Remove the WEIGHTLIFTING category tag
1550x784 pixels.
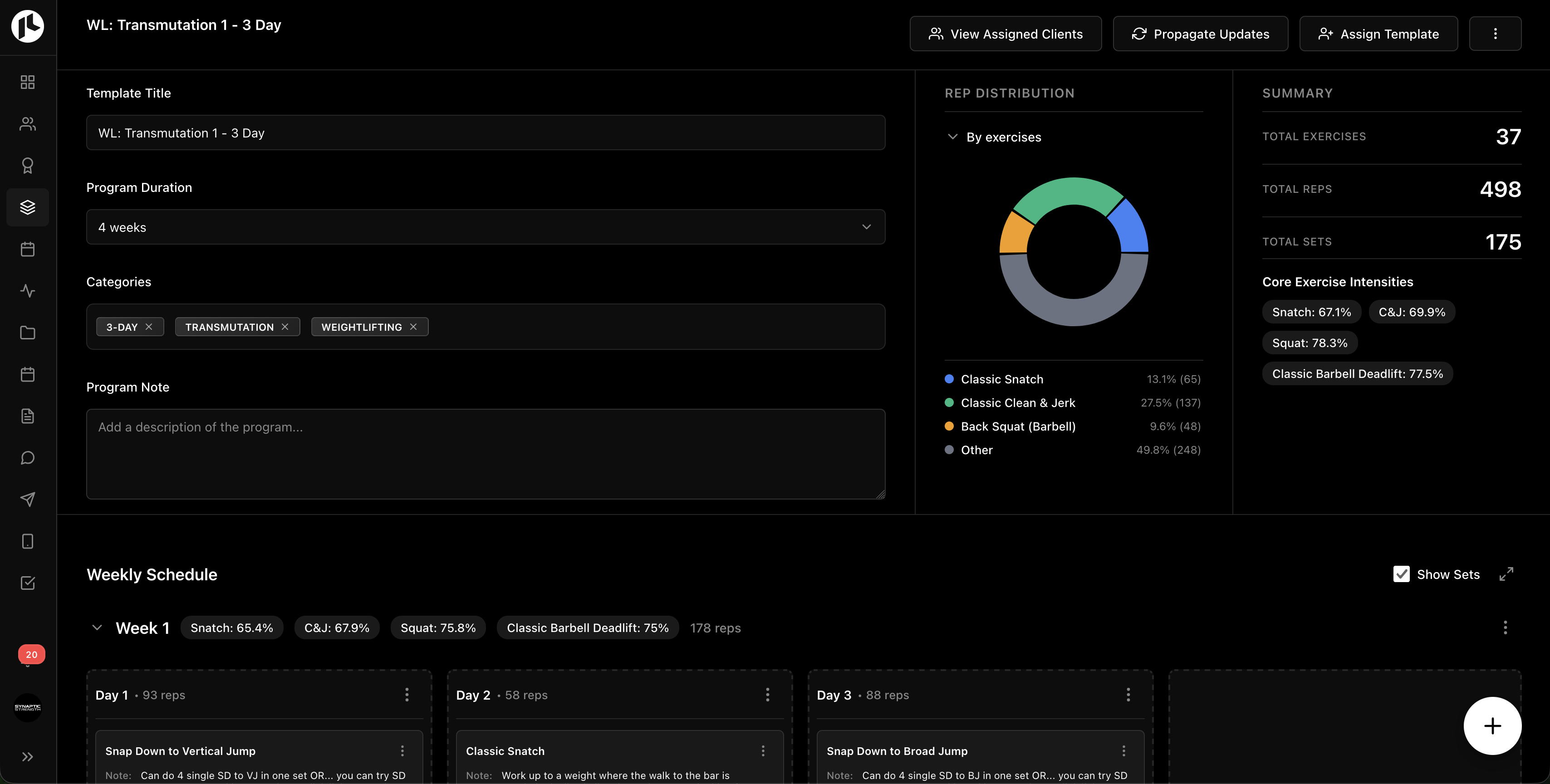click(413, 327)
